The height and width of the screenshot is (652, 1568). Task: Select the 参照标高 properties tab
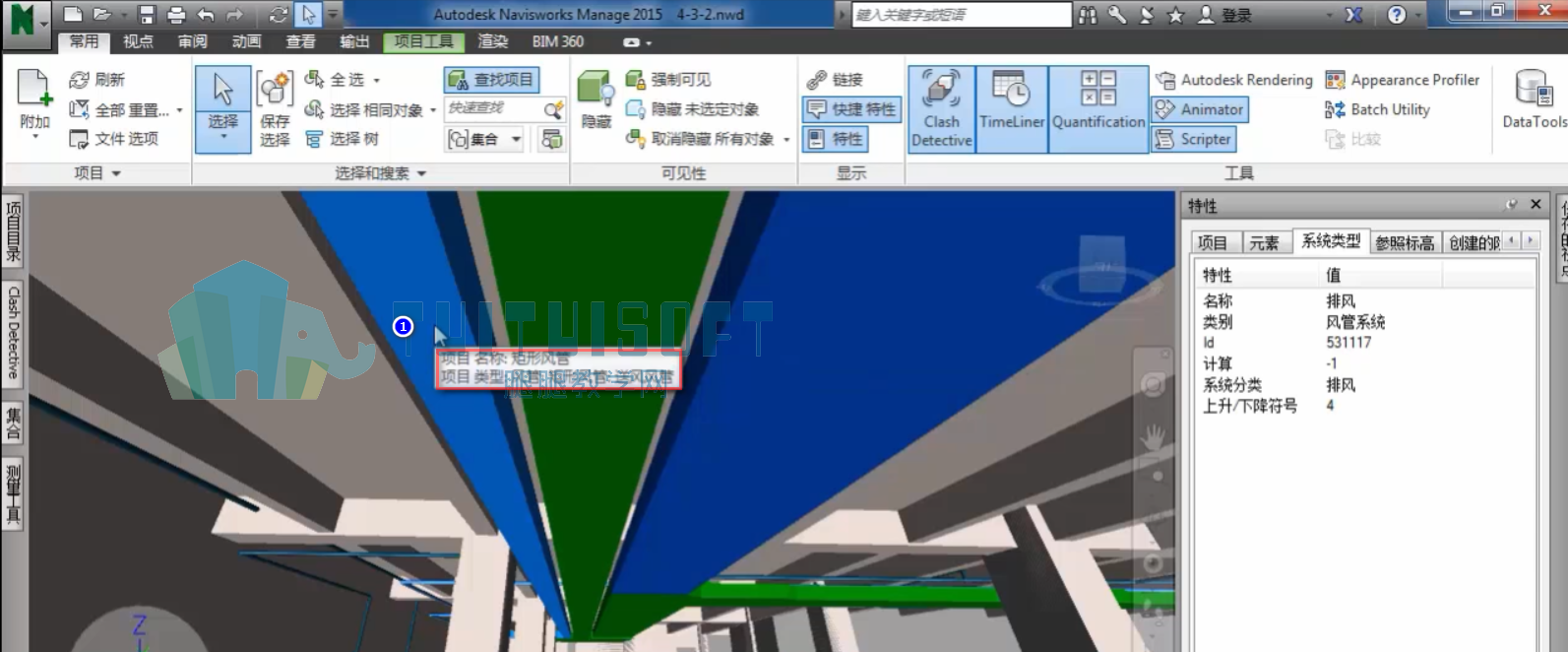point(1405,242)
